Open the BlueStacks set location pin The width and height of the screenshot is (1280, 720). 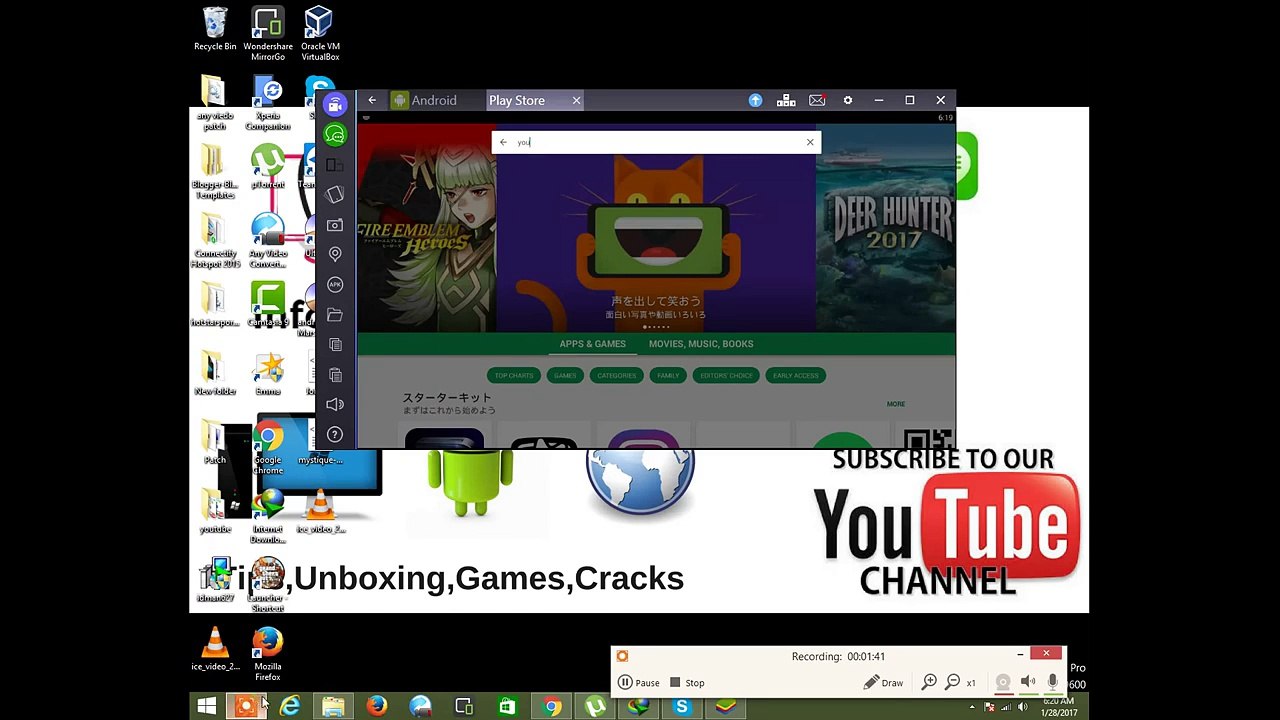(x=335, y=255)
